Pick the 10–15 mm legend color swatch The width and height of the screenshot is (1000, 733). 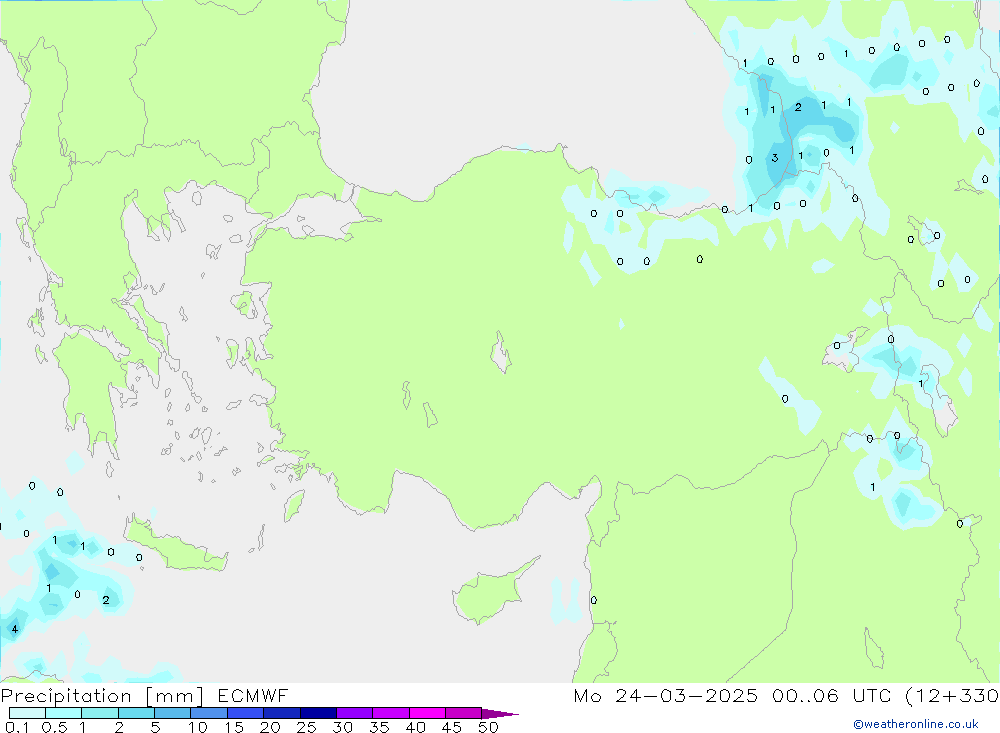click(x=209, y=713)
